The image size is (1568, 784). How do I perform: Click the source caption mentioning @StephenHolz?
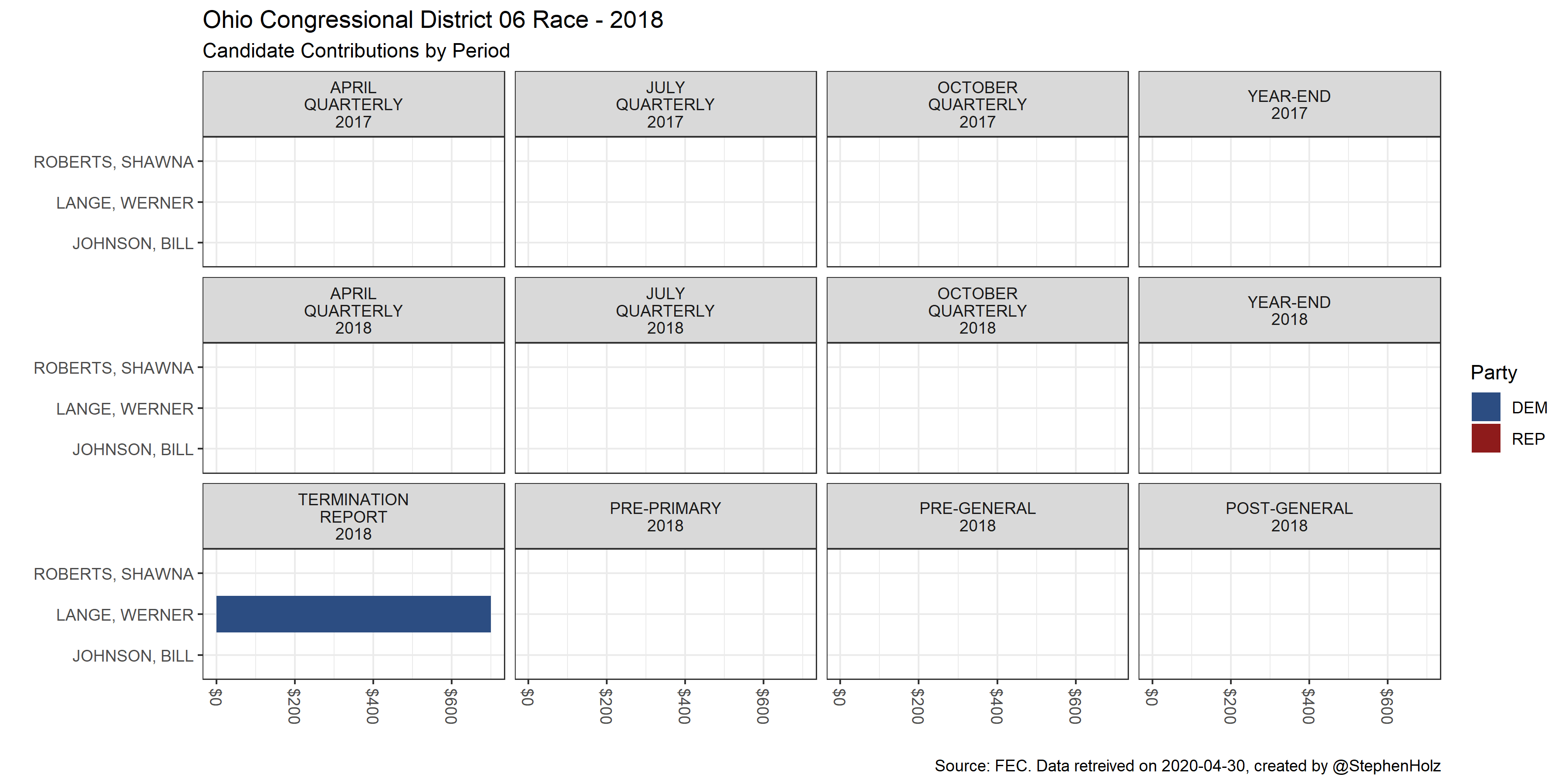click(x=1187, y=765)
